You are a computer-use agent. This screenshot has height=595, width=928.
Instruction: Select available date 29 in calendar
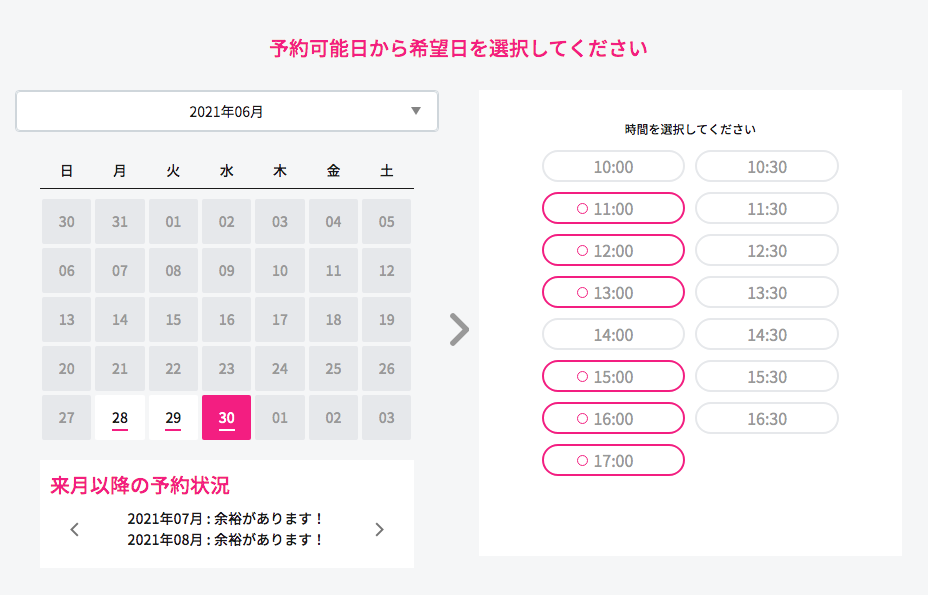(173, 417)
